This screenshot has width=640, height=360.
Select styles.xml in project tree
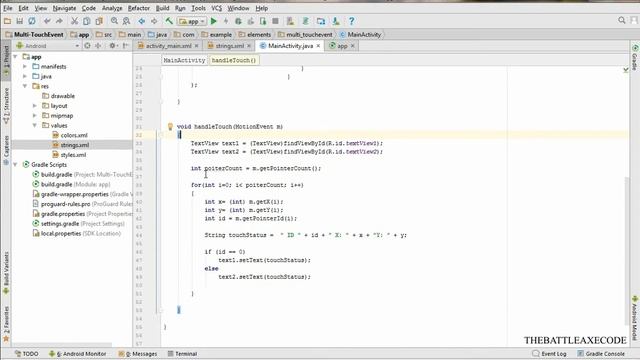coord(73,155)
